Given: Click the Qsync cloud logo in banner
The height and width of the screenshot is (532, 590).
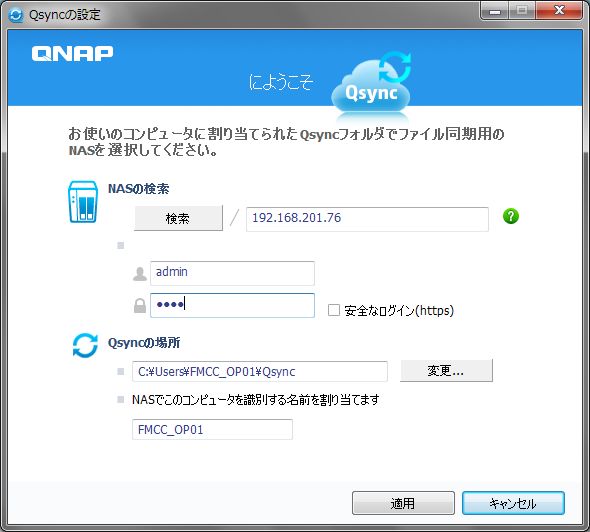Looking at the screenshot, I should [x=371, y=85].
